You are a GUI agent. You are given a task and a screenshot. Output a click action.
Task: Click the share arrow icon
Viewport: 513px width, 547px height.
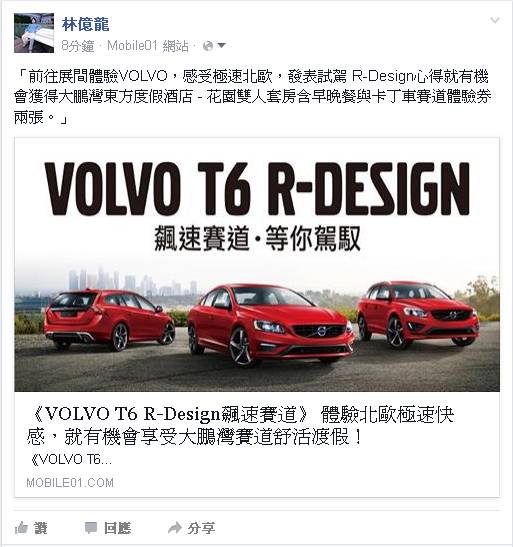point(175,528)
